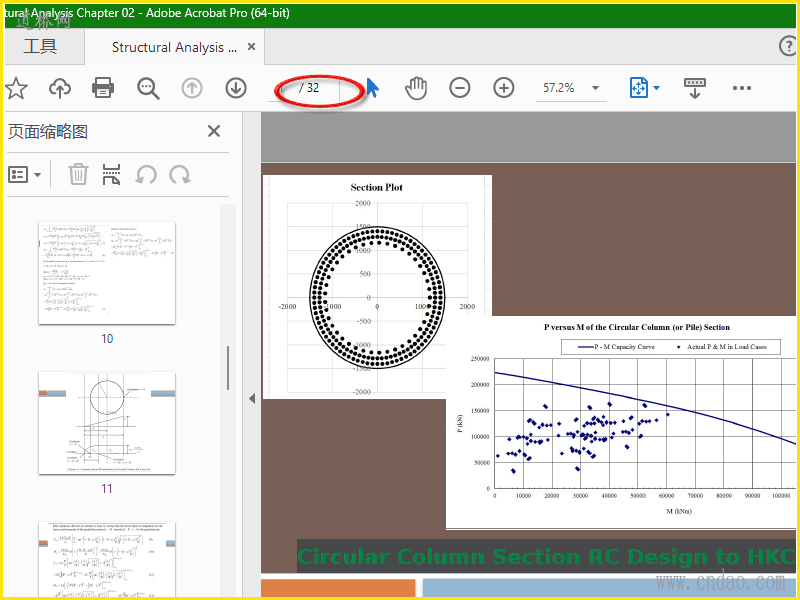Print the document using printer icon
This screenshot has height=600, width=800.
pyautogui.click(x=103, y=88)
